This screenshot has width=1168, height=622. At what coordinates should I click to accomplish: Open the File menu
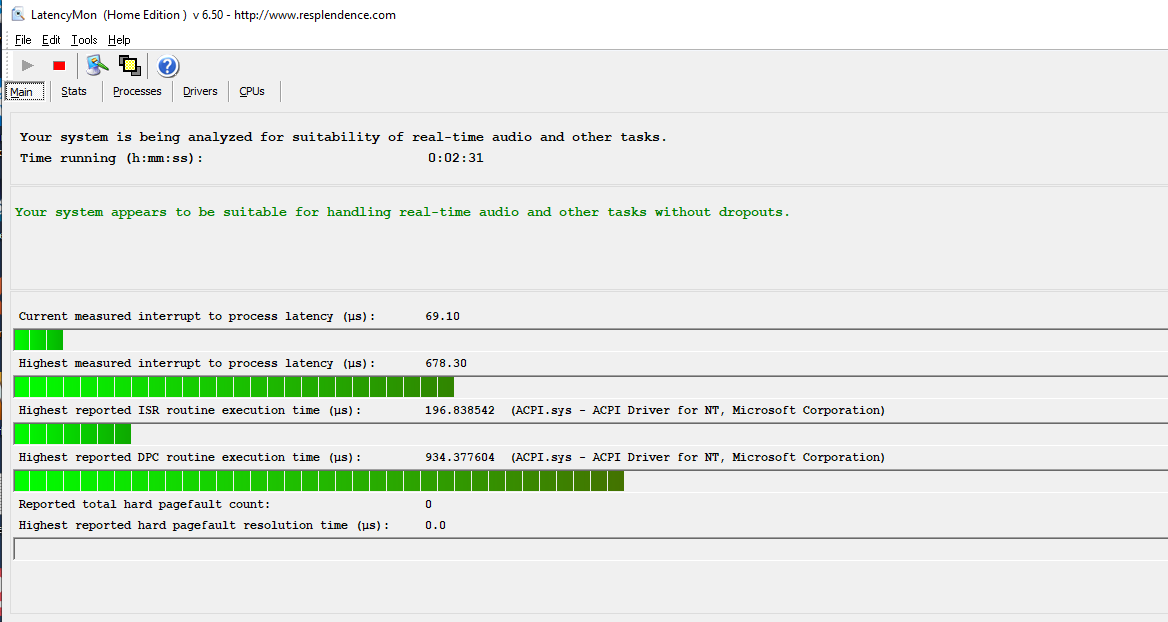23,40
